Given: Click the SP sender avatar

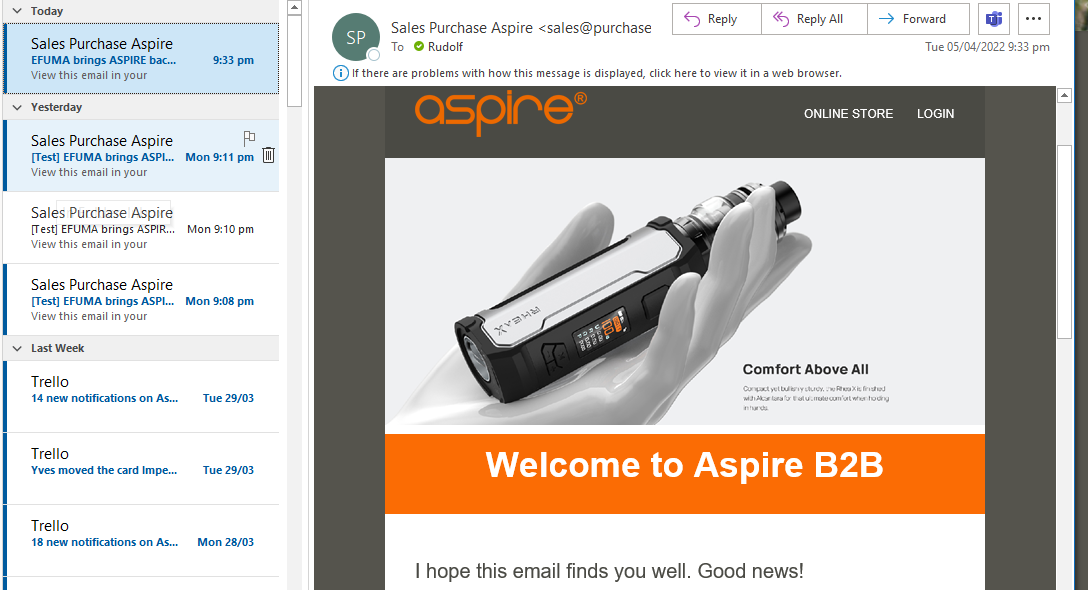Looking at the screenshot, I should [x=356, y=37].
